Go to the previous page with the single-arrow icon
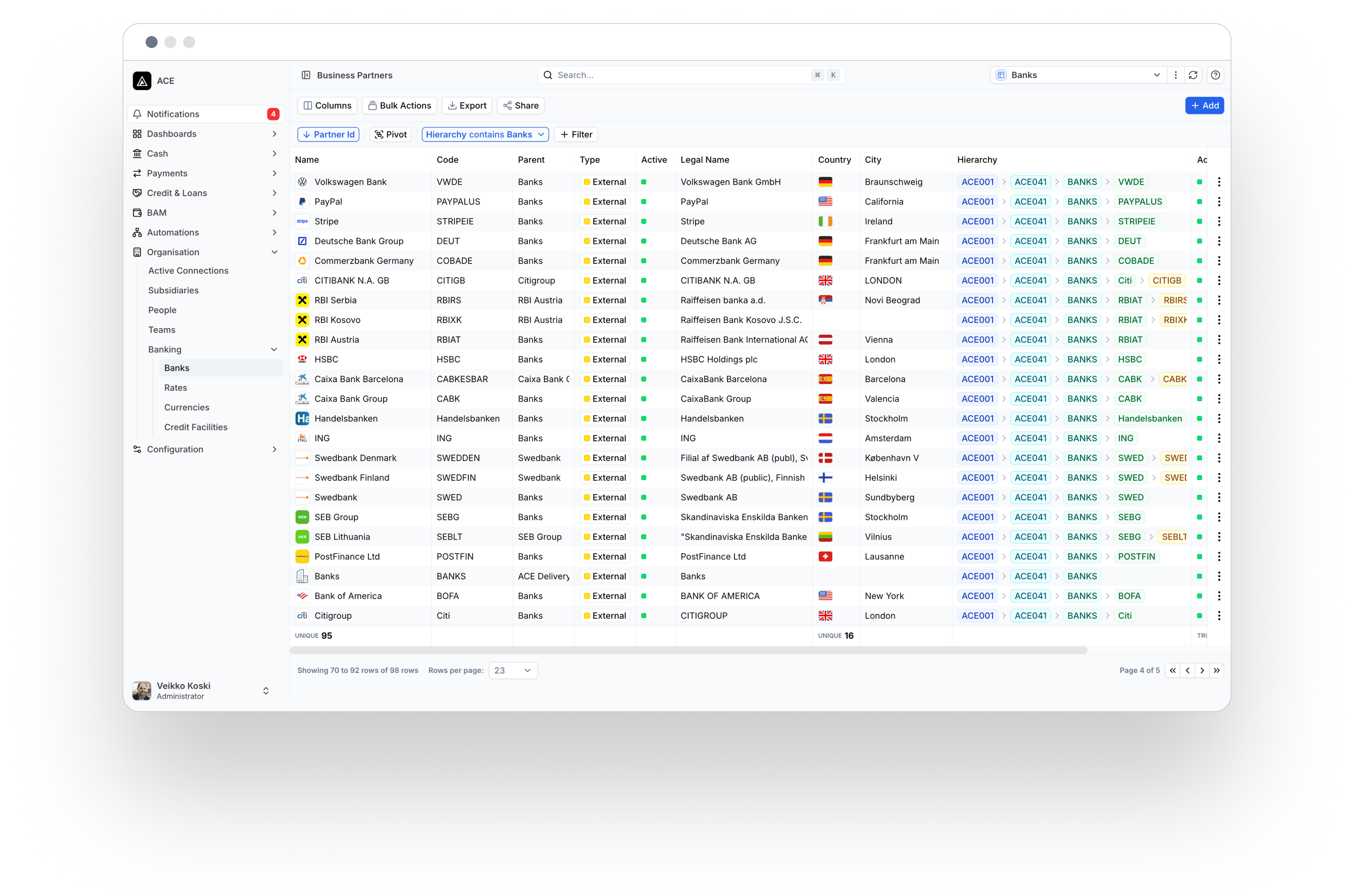Screen dimensions: 1354x896 (x=1187, y=670)
